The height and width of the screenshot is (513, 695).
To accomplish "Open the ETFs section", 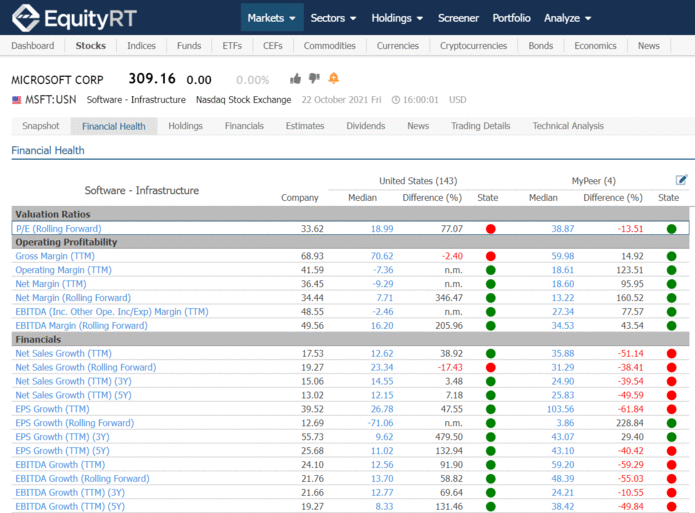I will pyautogui.click(x=232, y=46).
